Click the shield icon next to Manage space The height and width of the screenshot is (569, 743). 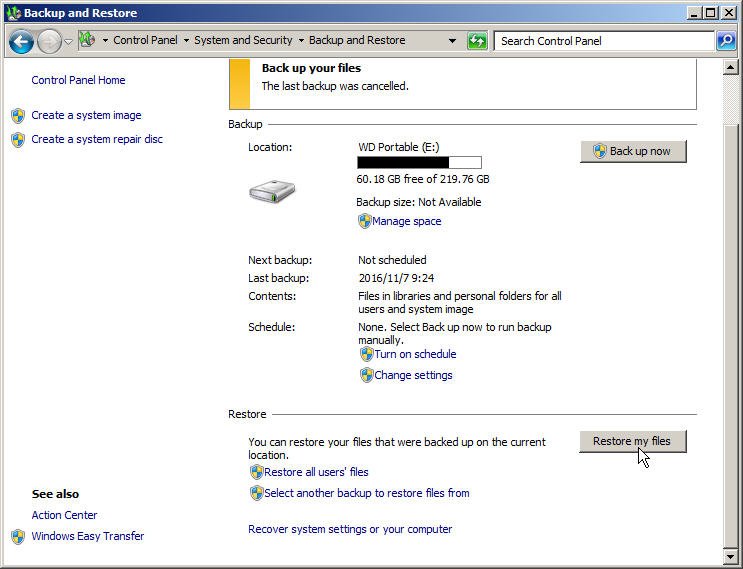tap(364, 221)
